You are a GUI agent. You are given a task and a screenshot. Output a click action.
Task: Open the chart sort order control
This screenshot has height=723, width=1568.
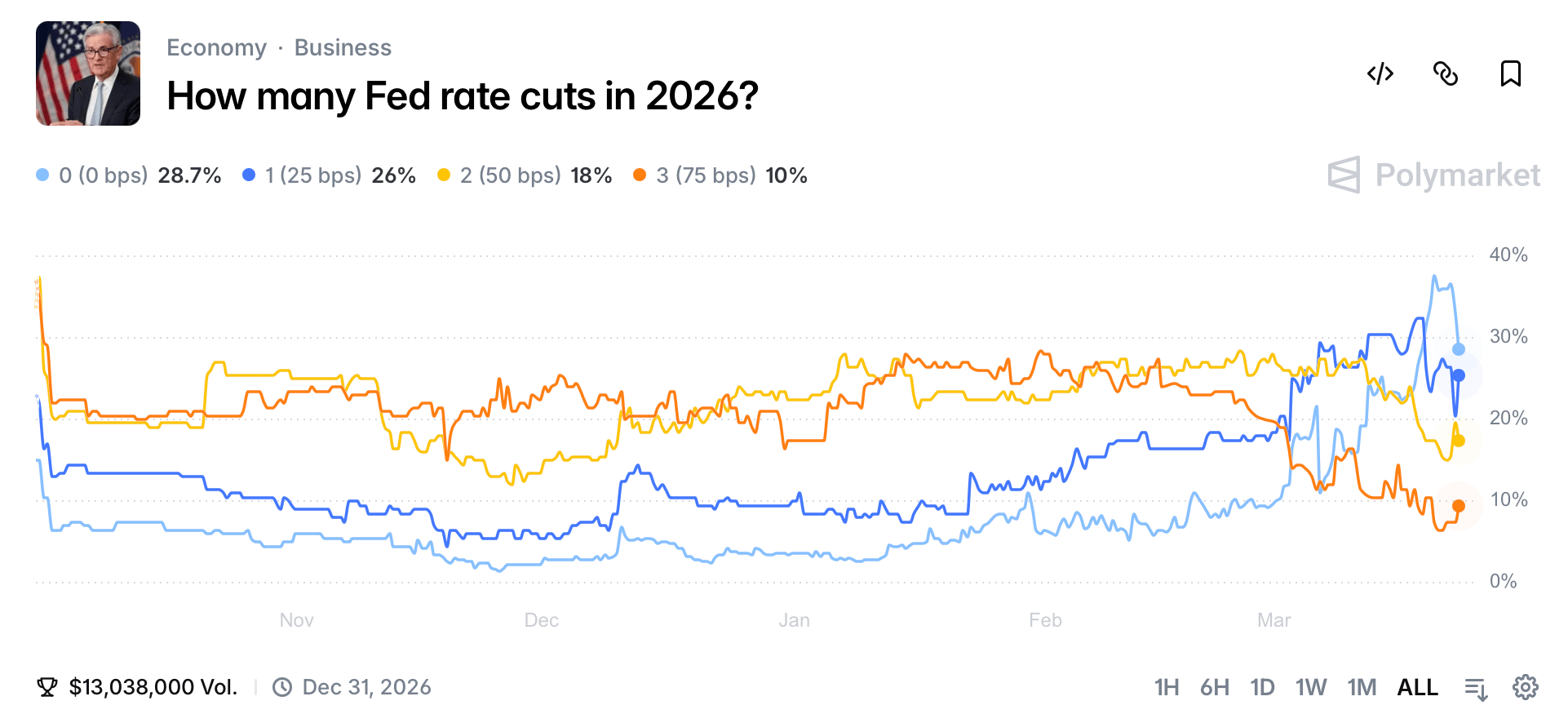click(1476, 687)
